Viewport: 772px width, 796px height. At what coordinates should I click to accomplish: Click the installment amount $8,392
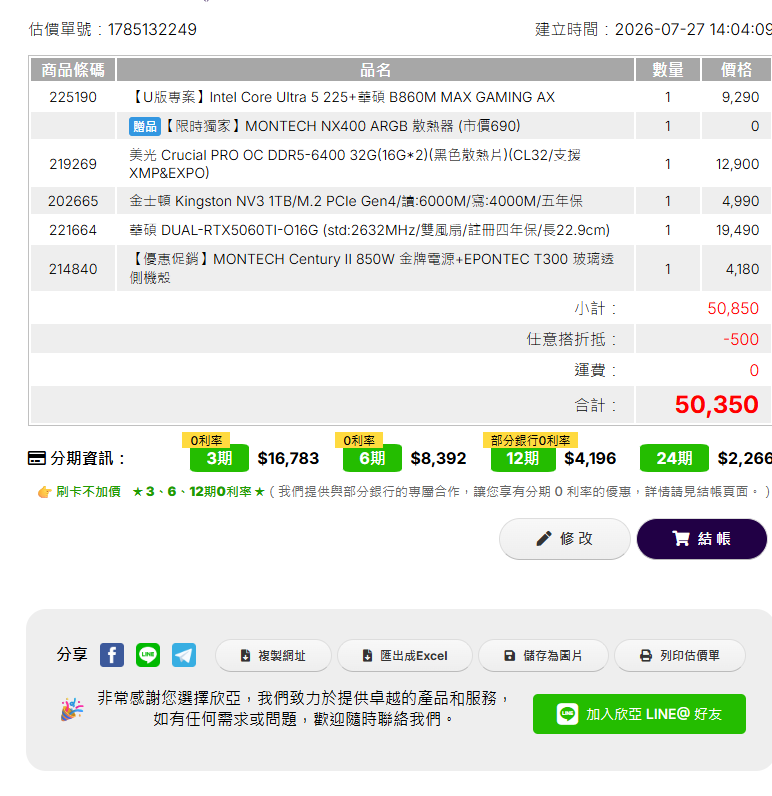(x=438, y=458)
